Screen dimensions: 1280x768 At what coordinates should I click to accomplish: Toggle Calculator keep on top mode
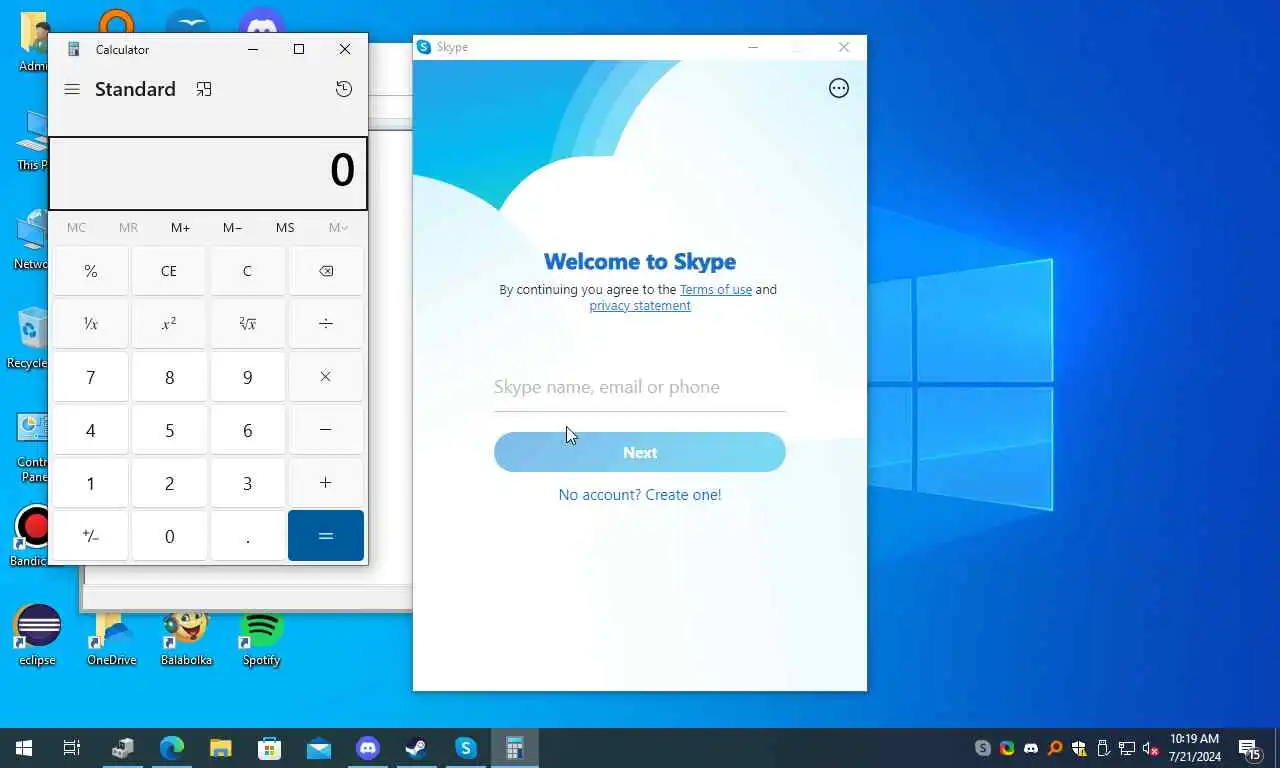(x=204, y=89)
